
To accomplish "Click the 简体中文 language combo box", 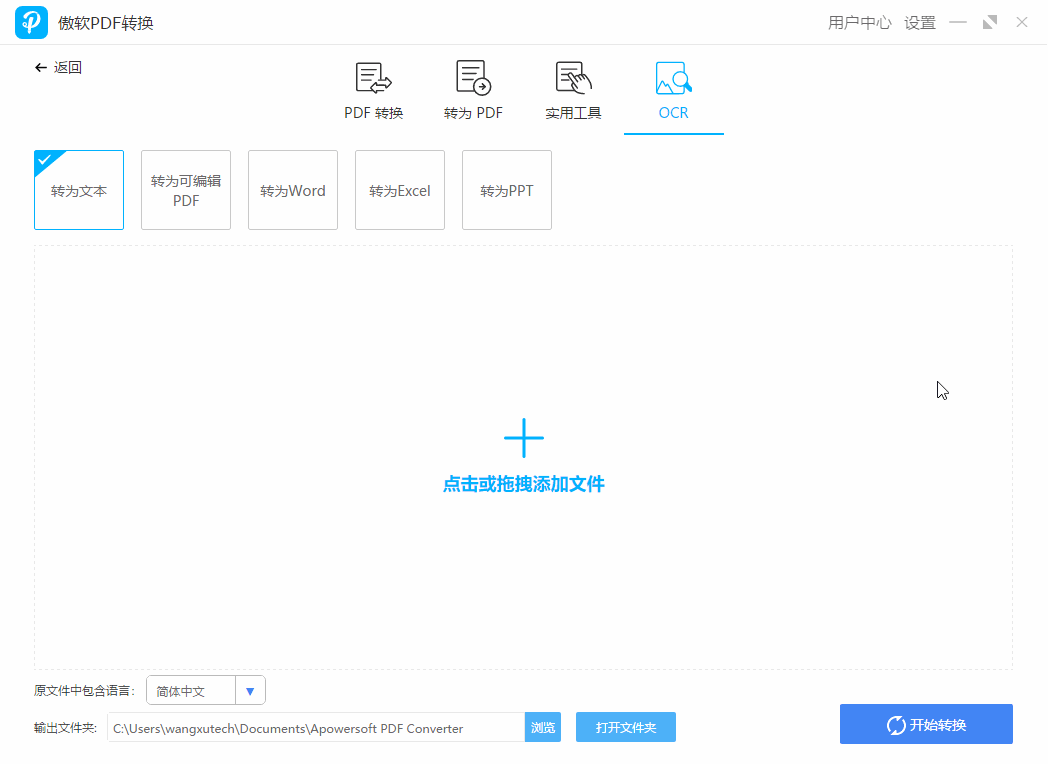I will click(x=206, y=690).
